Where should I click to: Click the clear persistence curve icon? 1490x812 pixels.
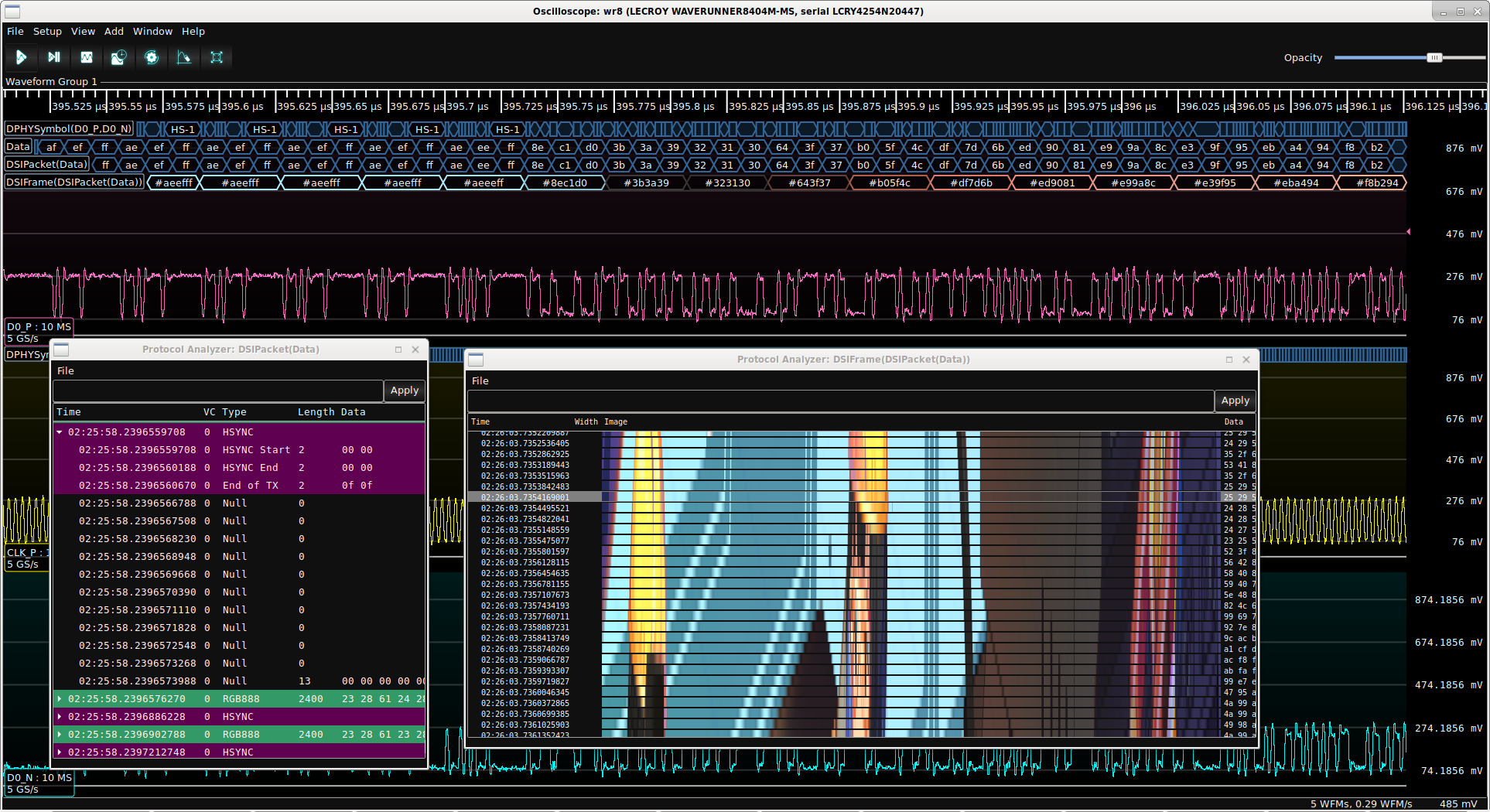[183, 57]
